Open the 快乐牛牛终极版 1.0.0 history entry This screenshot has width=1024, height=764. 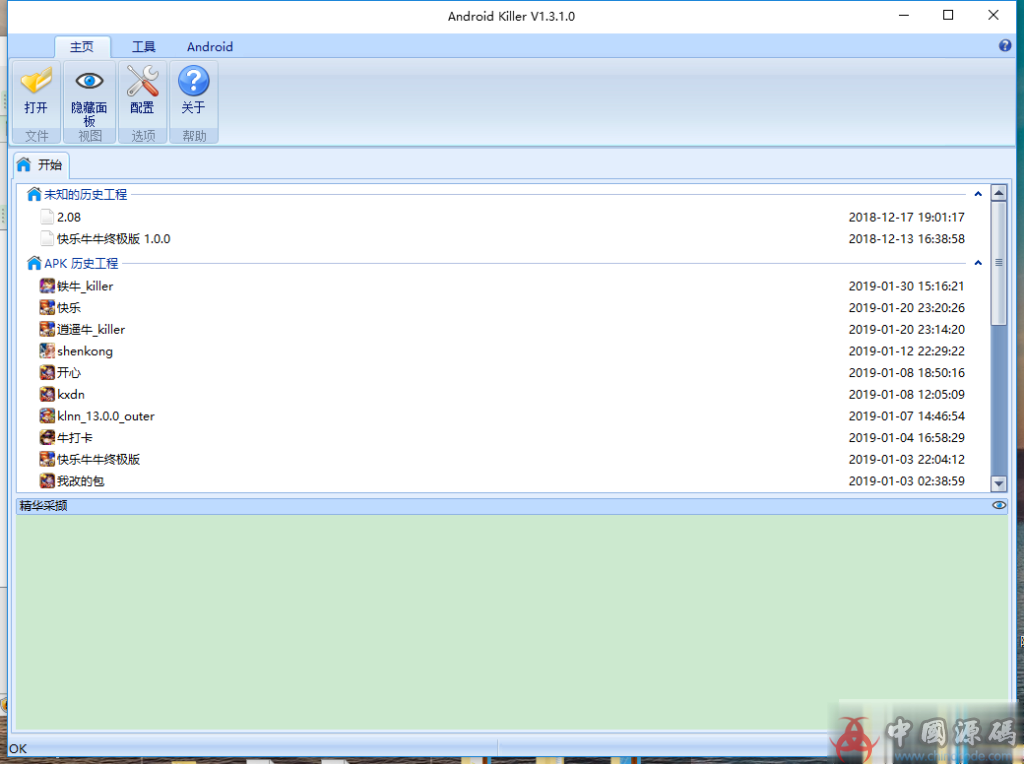pos(114,239)
